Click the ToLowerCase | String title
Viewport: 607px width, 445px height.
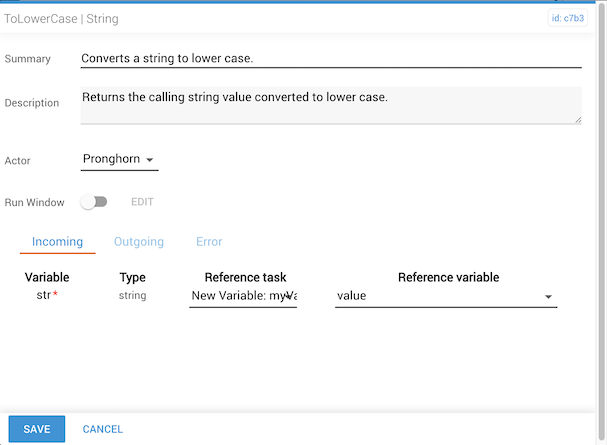point(61,18)
